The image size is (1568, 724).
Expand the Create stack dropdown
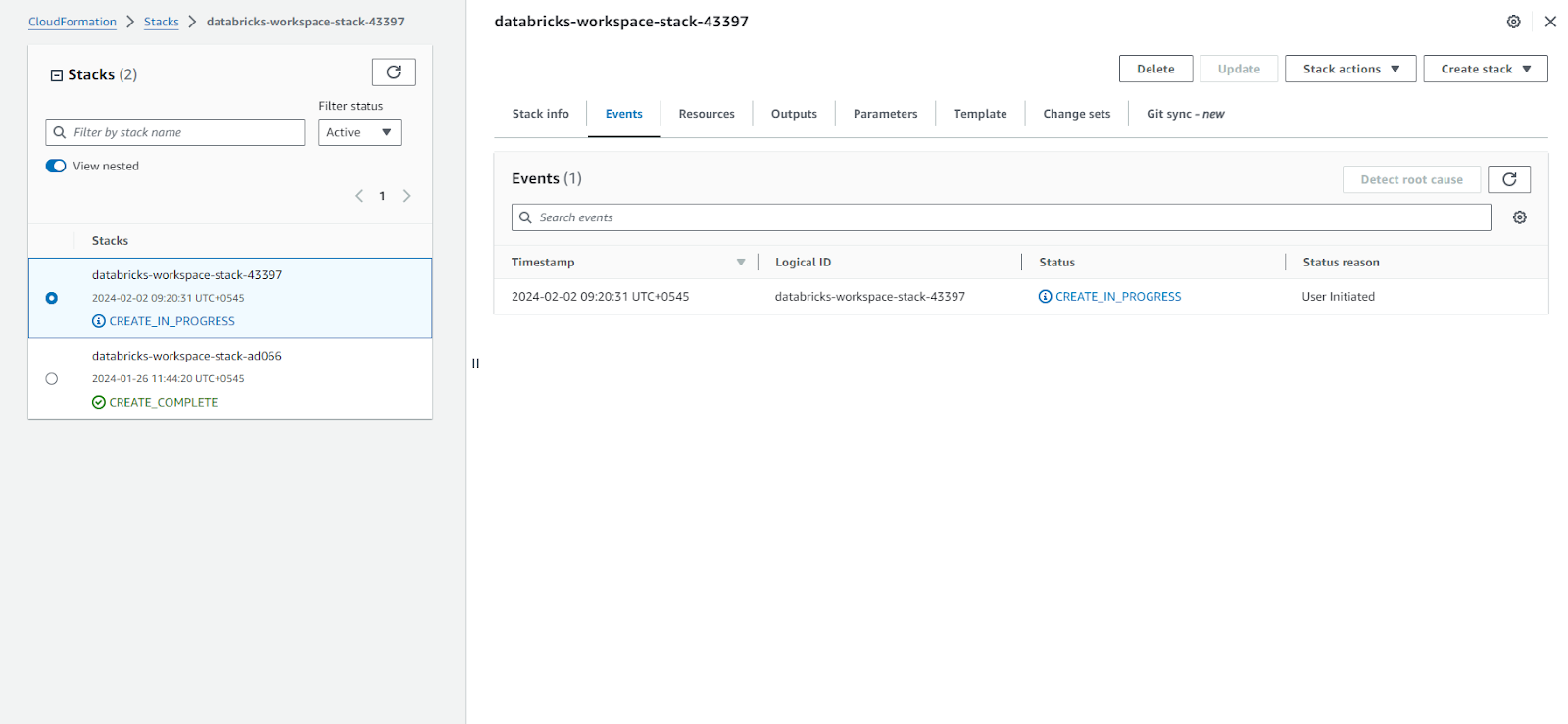1486,69
